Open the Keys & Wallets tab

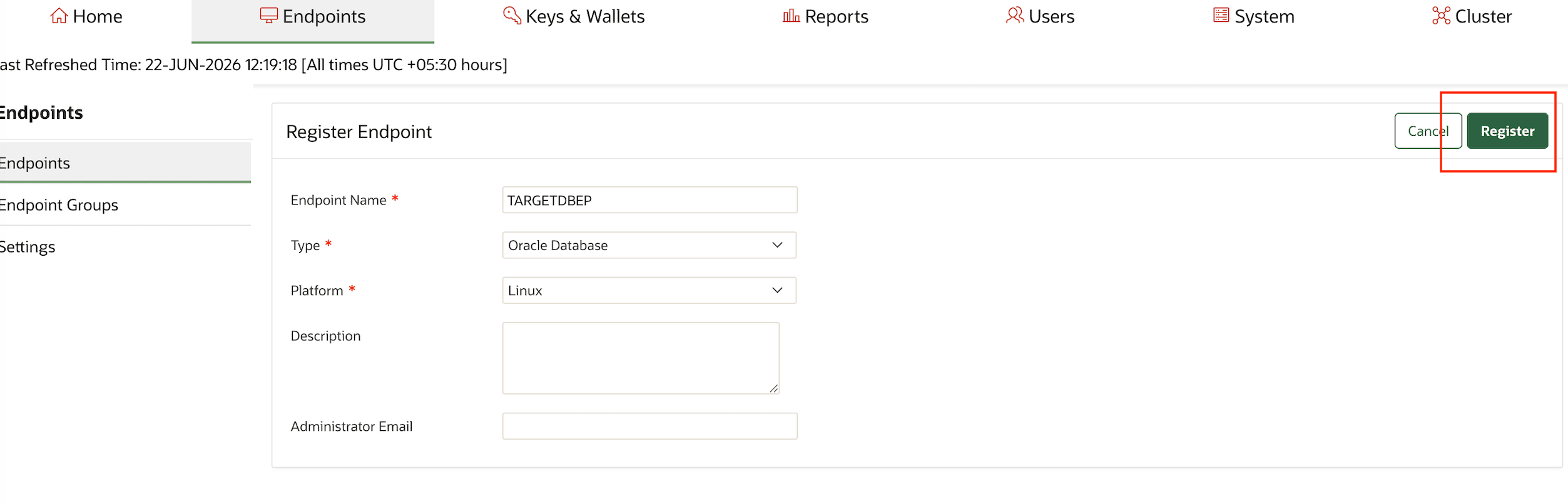pos(574,16)
